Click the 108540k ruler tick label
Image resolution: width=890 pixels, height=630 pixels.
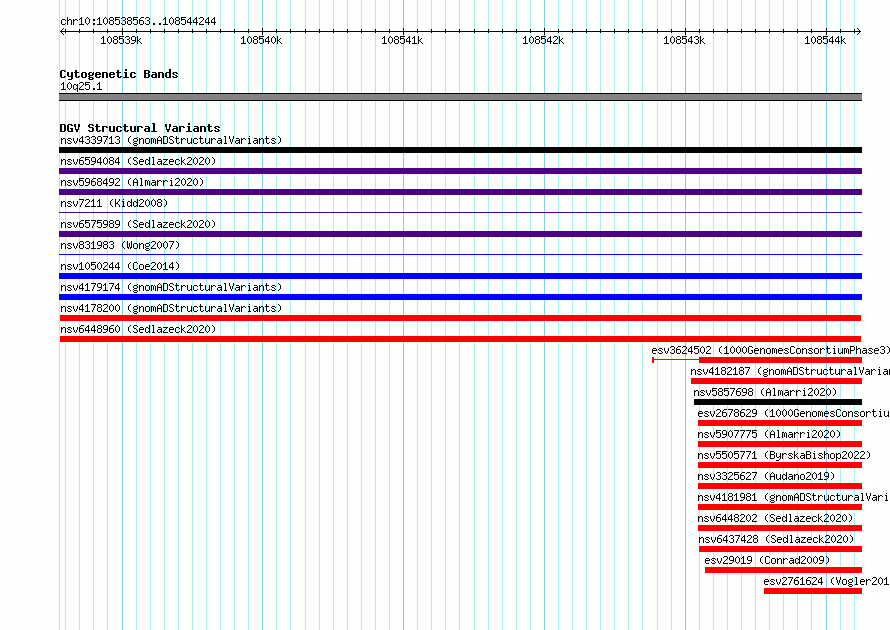click(x=261, y=40)
